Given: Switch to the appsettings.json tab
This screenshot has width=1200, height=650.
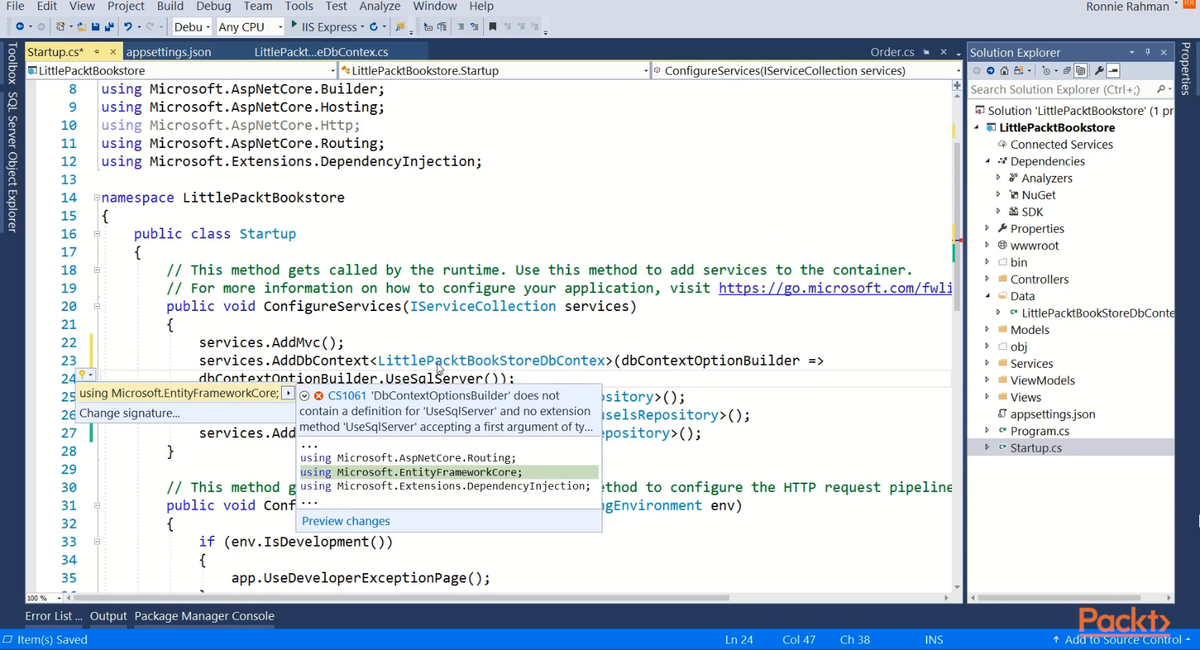Looking at the screenshot, I should pos(169,52).
